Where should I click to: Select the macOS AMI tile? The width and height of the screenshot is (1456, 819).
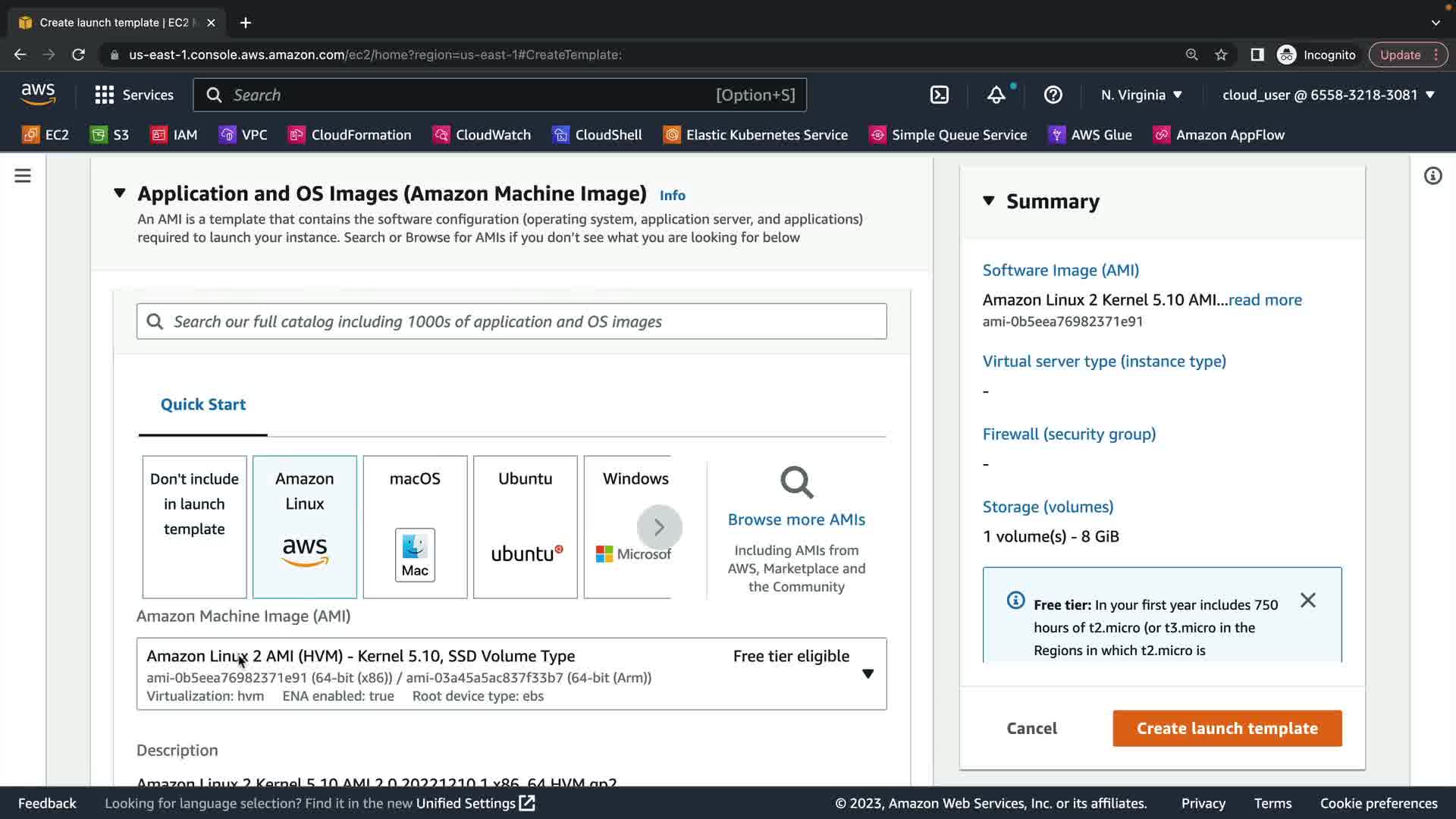[415, 526]
